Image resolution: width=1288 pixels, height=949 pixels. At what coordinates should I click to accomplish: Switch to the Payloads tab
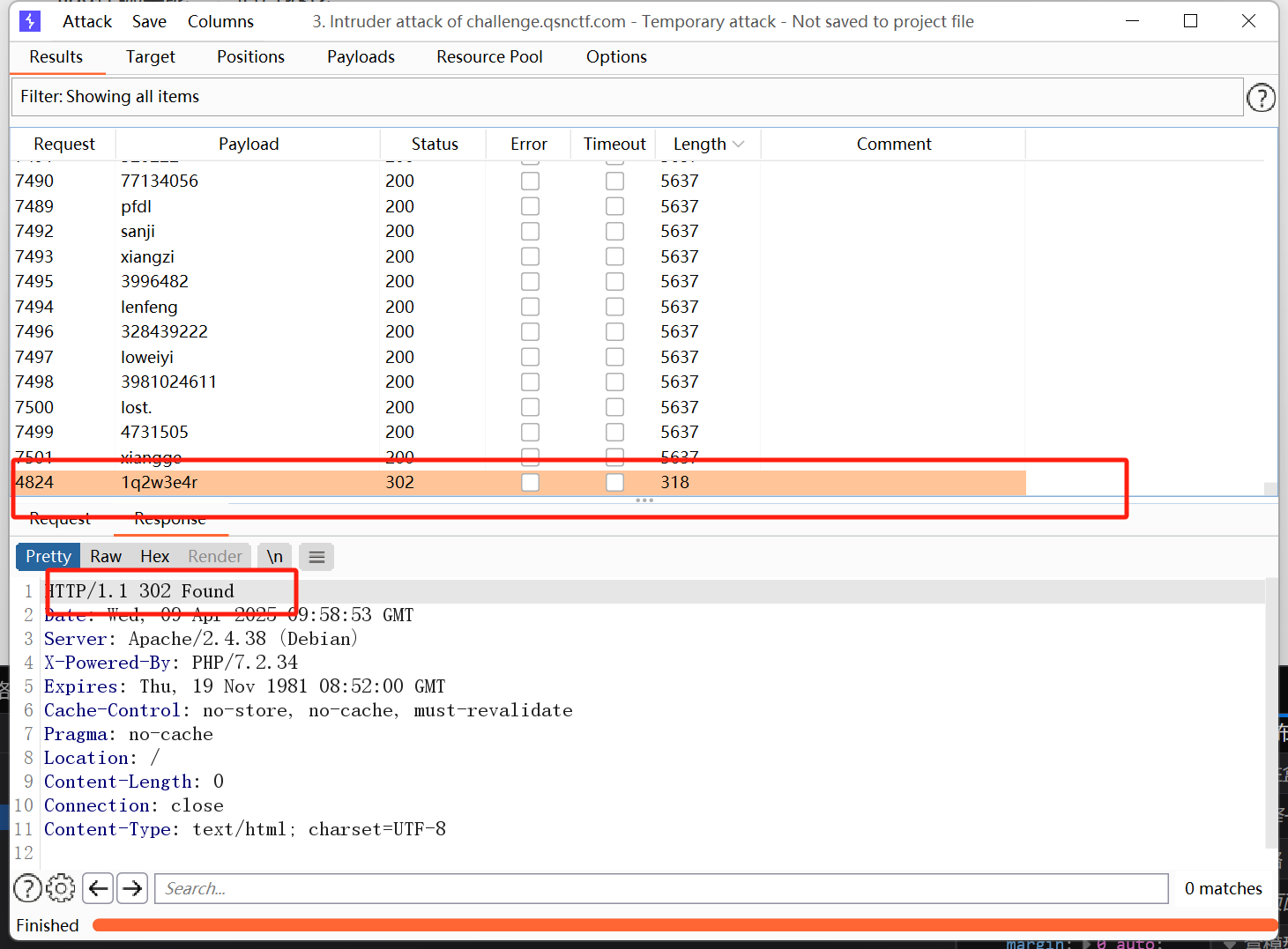pos(361,57)
